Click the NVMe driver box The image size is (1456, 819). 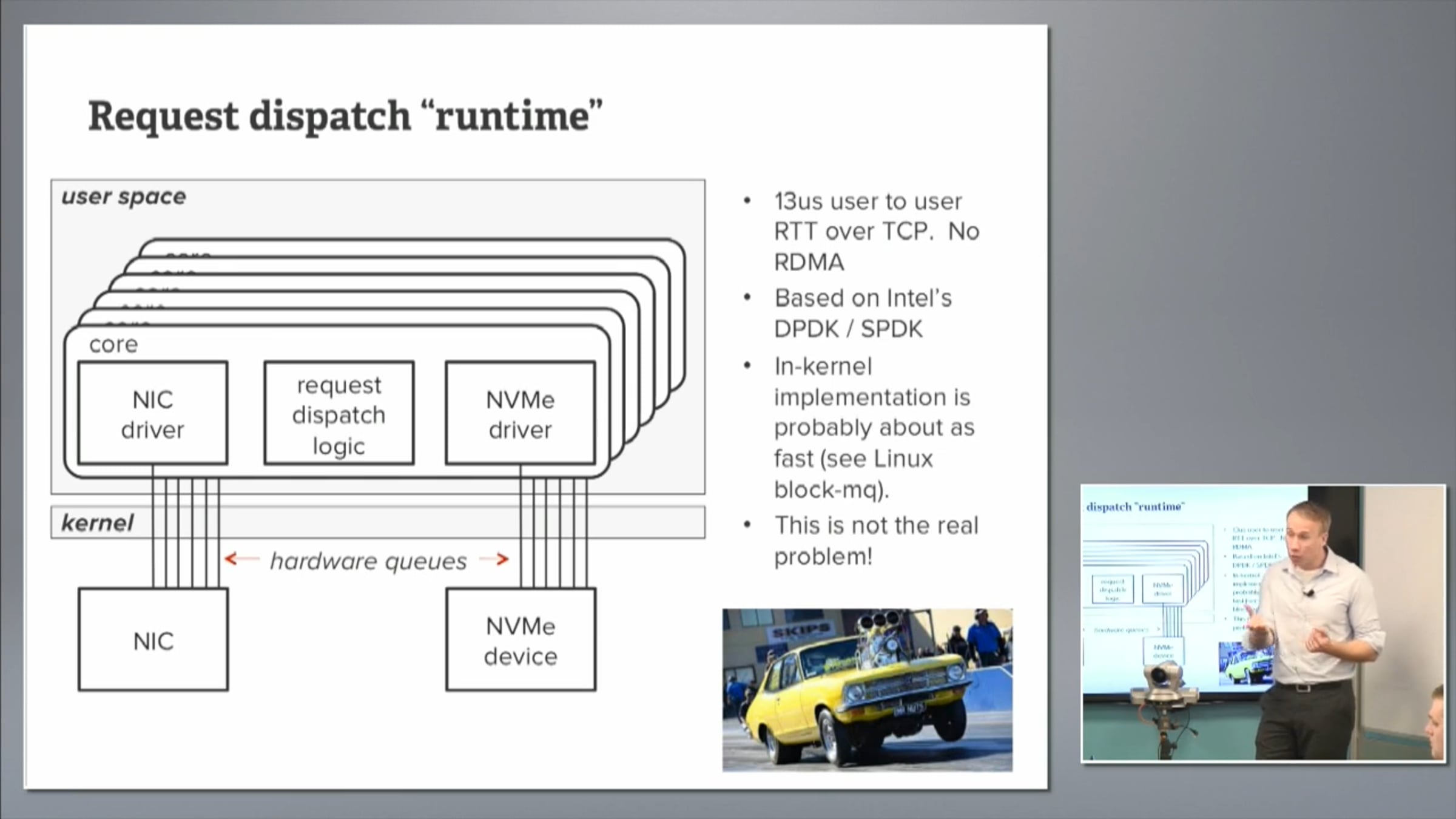click(x=521, y=414)
